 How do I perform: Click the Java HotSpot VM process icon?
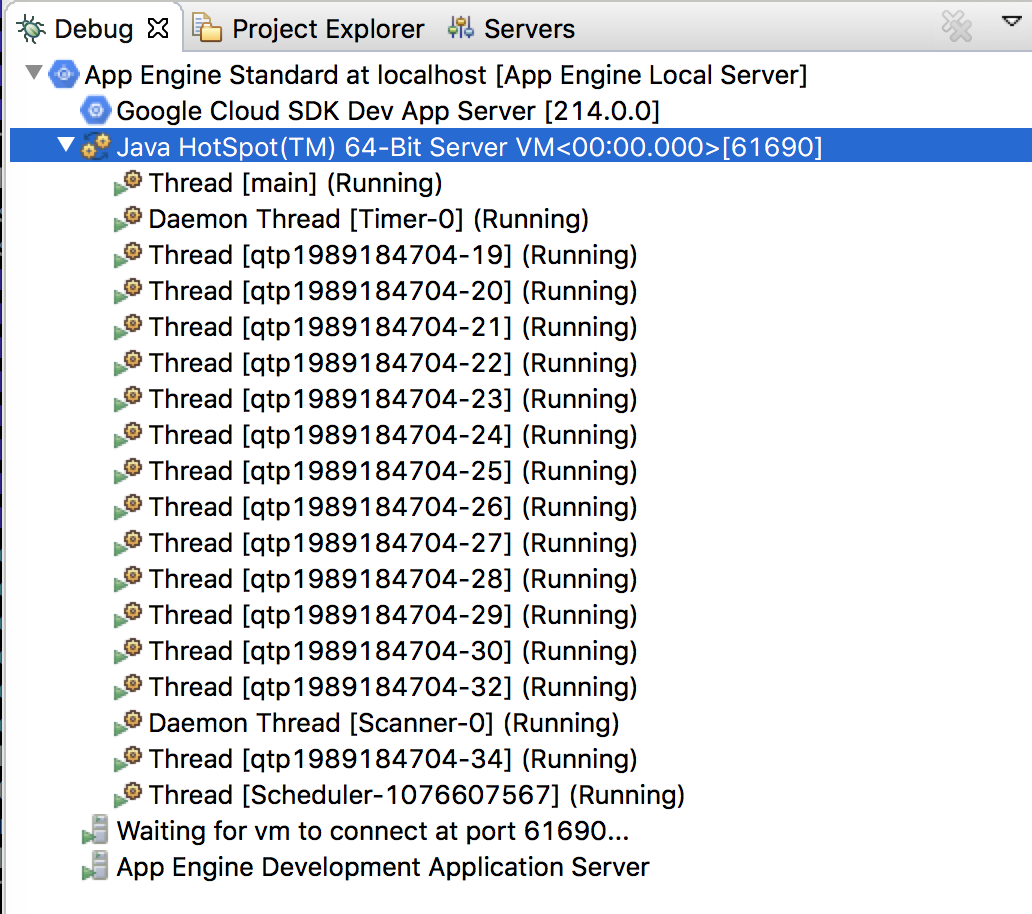[x=95, y=147]
